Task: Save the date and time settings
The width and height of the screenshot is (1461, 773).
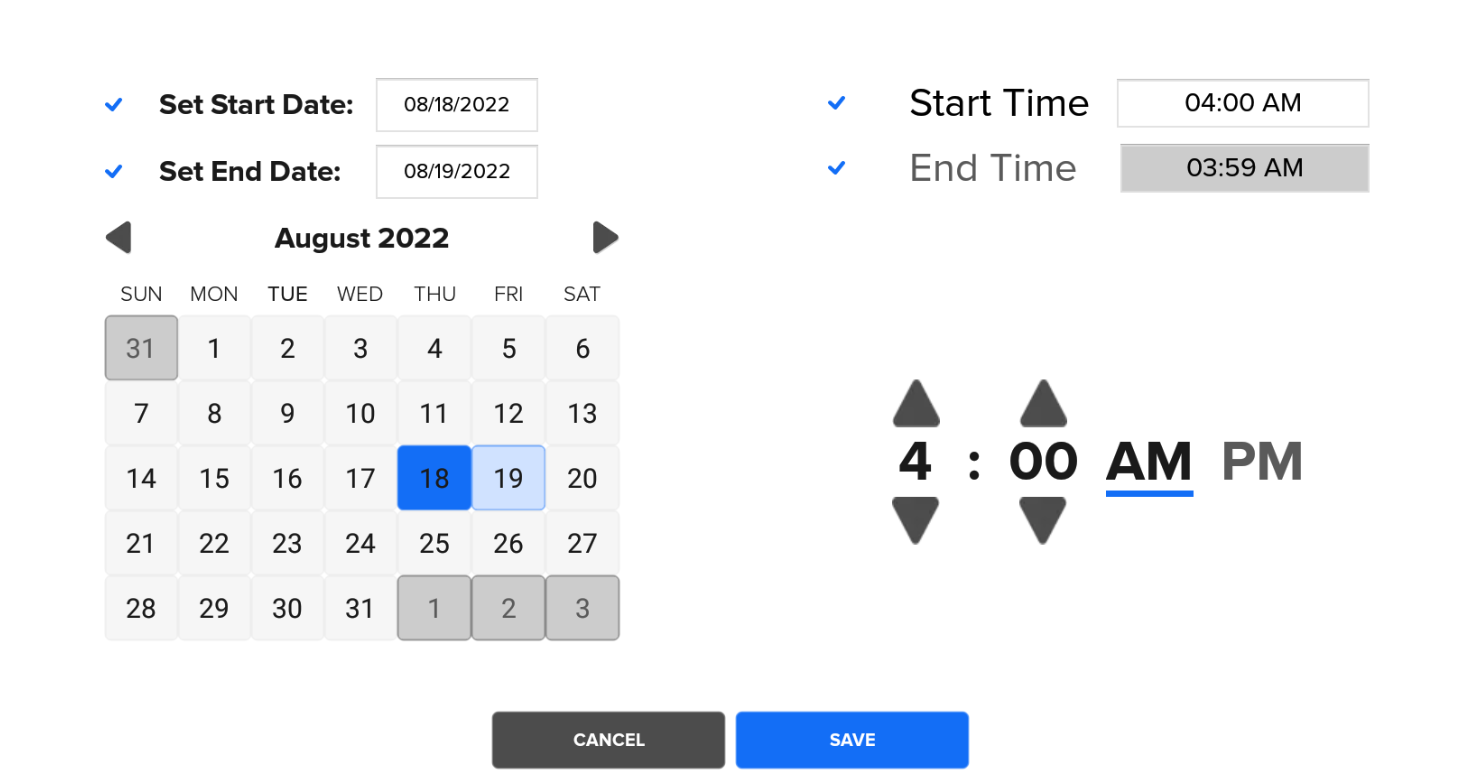Action: tap(852, 740)
